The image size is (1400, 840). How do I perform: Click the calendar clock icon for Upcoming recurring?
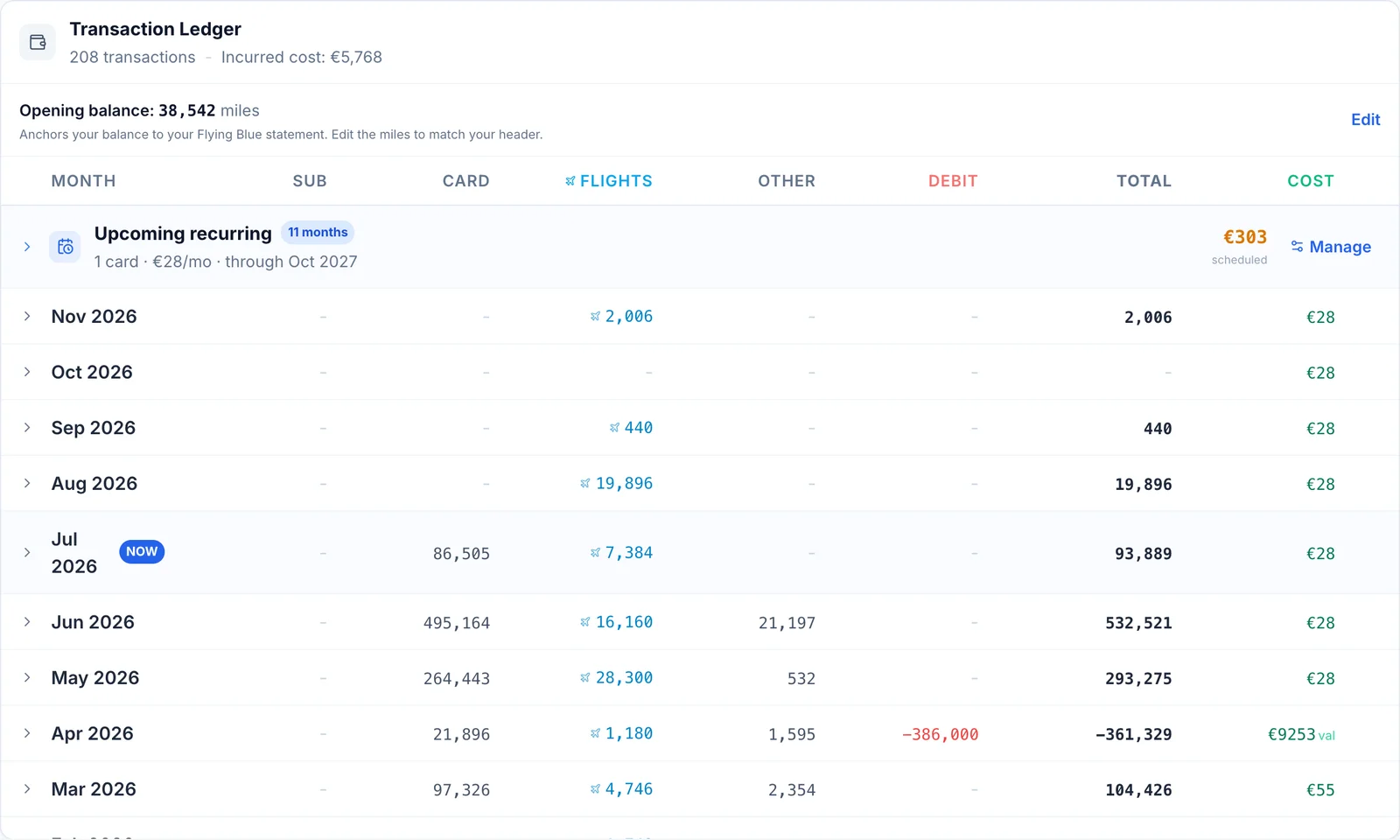tap(65, 247)
